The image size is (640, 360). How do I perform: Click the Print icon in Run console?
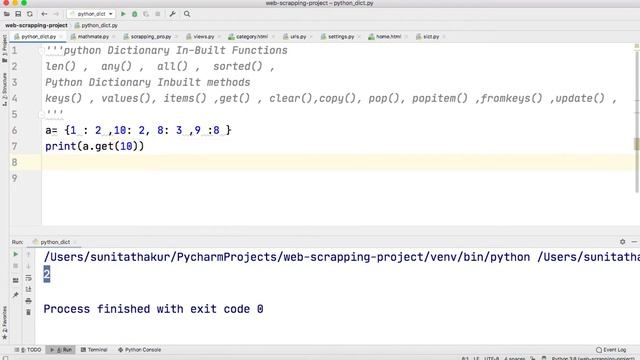point(29,301)
